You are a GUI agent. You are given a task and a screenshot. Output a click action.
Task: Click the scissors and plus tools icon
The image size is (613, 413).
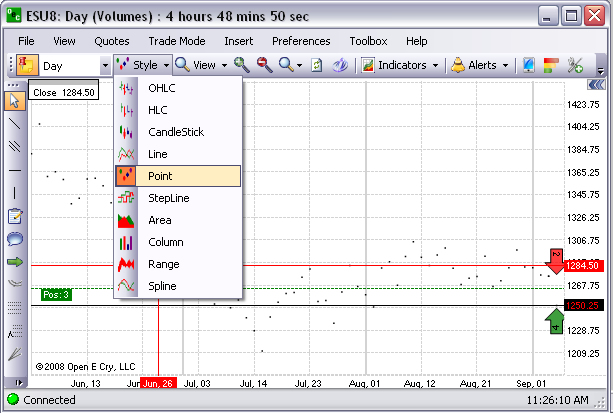tap(575, 65)
